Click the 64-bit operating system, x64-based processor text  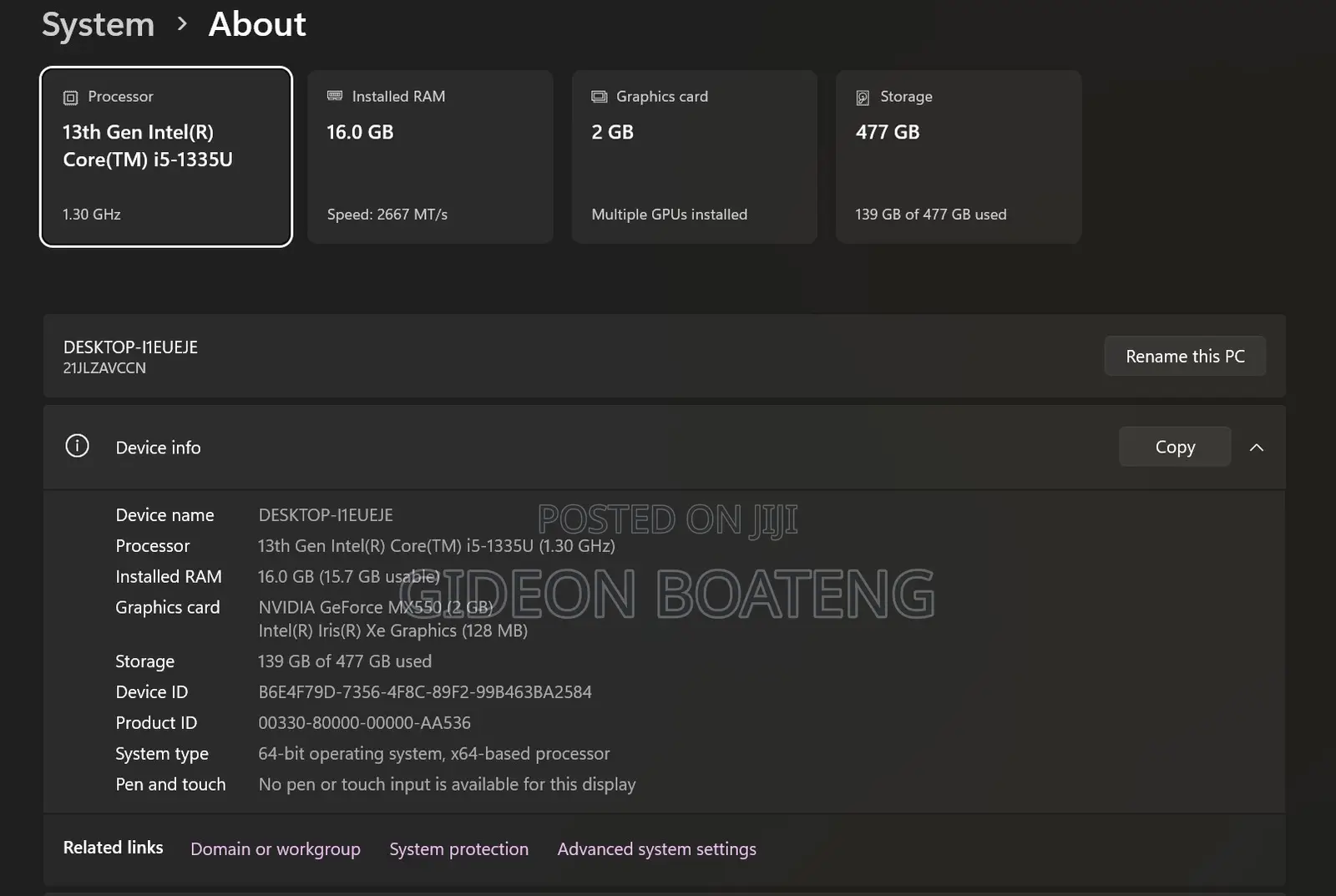434,754
